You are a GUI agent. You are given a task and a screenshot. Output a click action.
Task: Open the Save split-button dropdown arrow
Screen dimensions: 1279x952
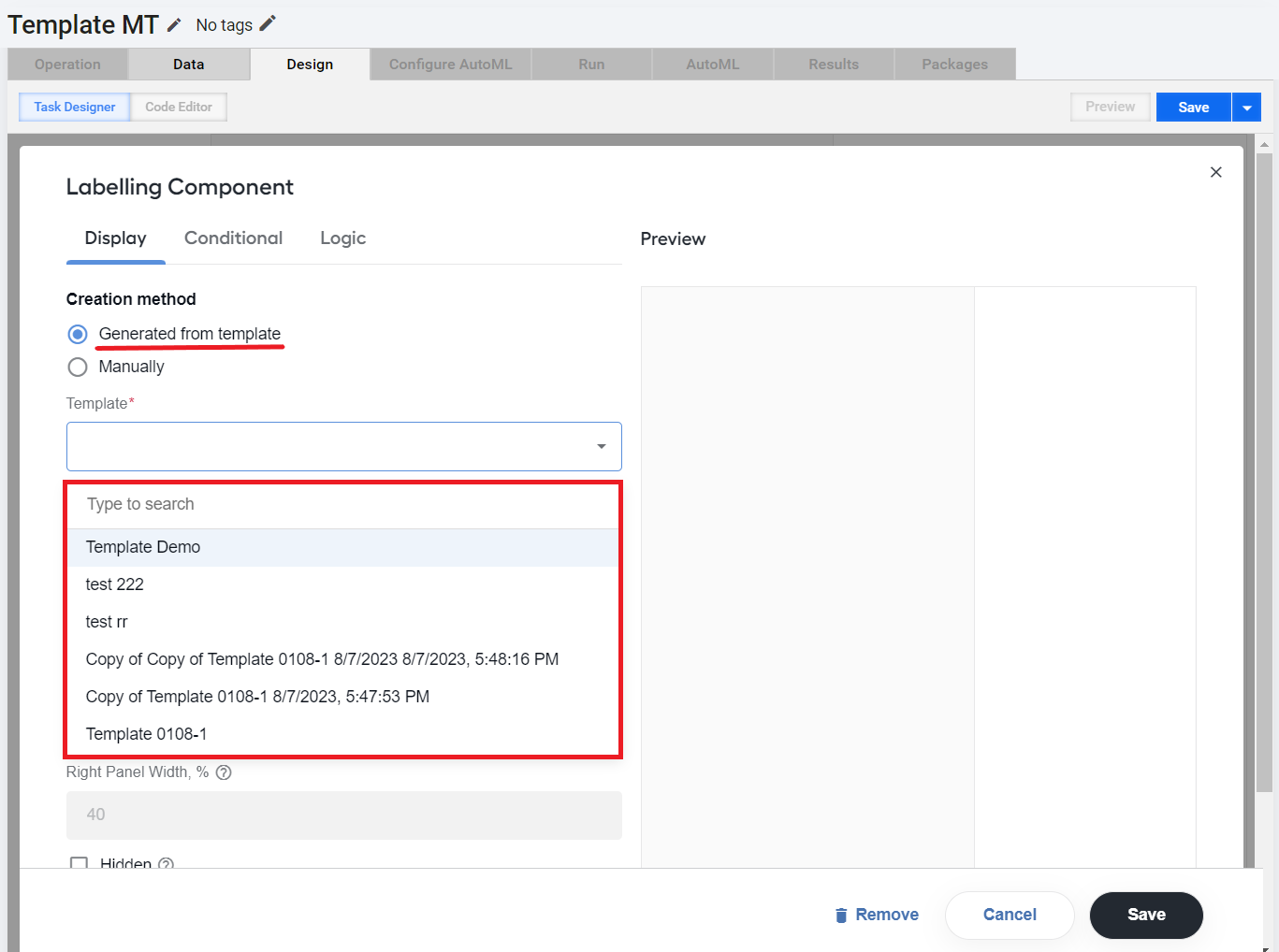point(1246,108)
